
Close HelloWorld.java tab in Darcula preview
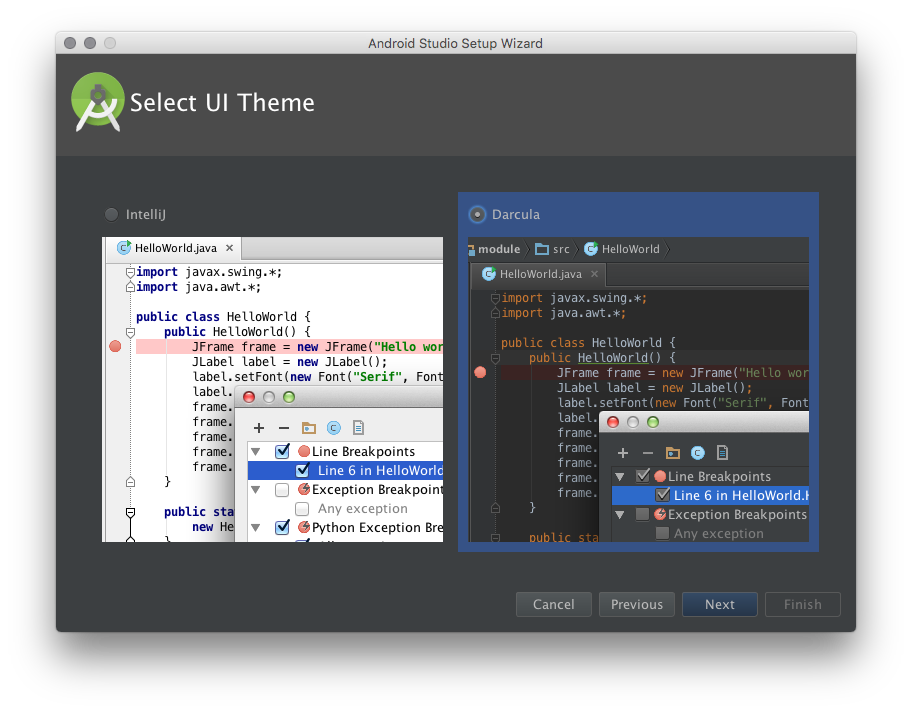[x=594, y=274]
